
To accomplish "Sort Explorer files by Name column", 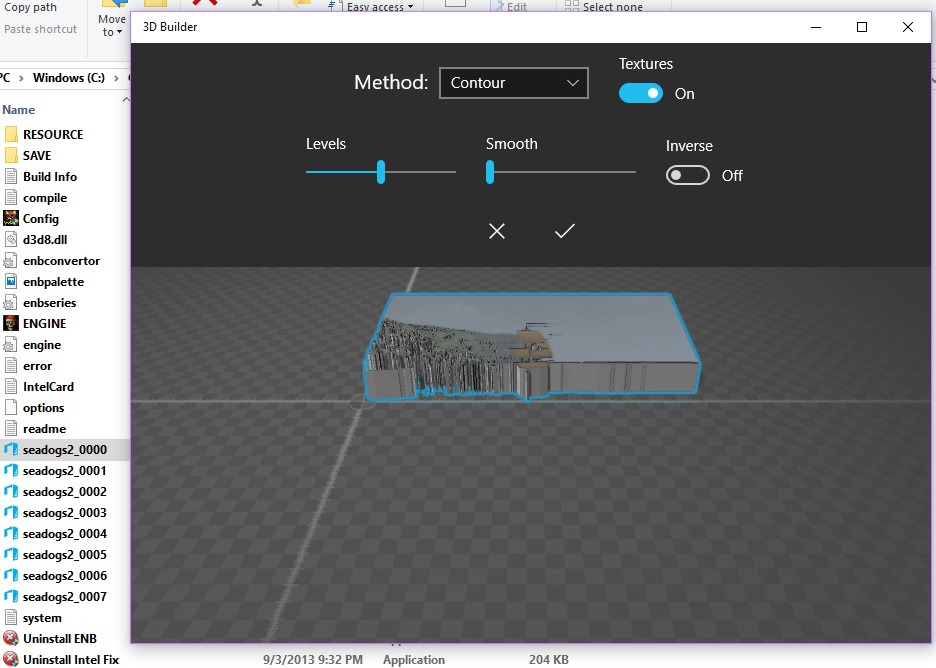I will (19, 110).
